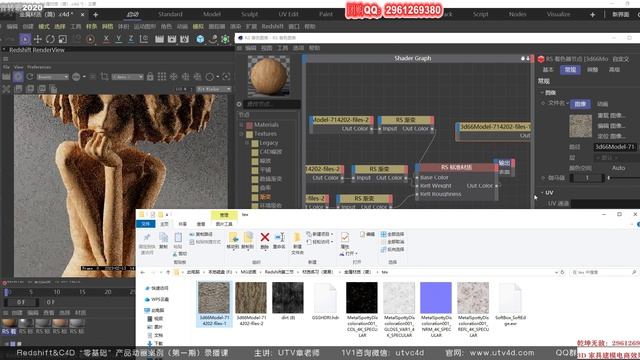Toggle the coordinate system icon next to Z
Viewport: 640px width, 360px height.
pos(144,39)
